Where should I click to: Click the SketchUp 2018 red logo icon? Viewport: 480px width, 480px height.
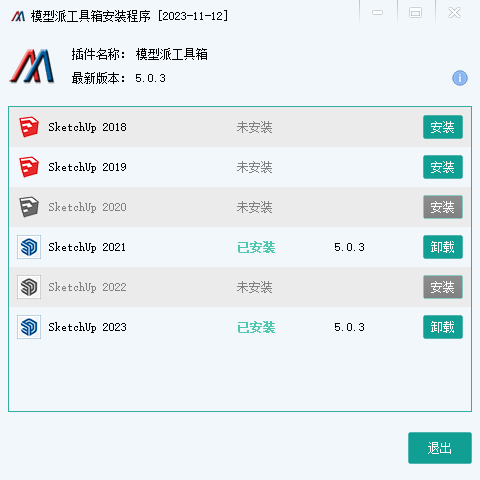[x=29, y=127]
